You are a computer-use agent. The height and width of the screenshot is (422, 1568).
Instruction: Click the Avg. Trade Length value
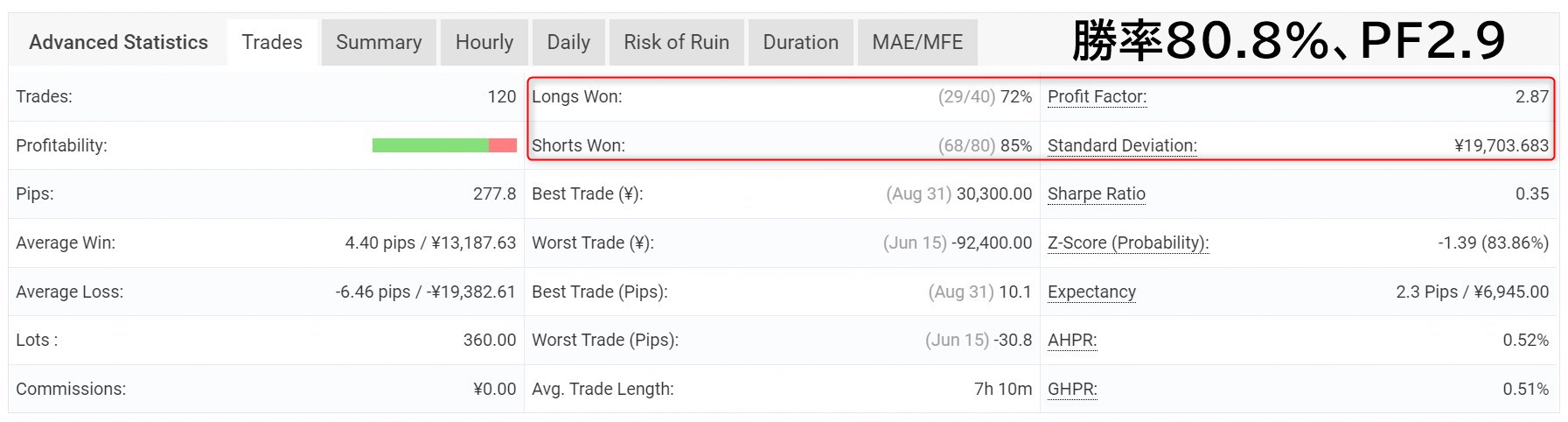coord(1003,389)
